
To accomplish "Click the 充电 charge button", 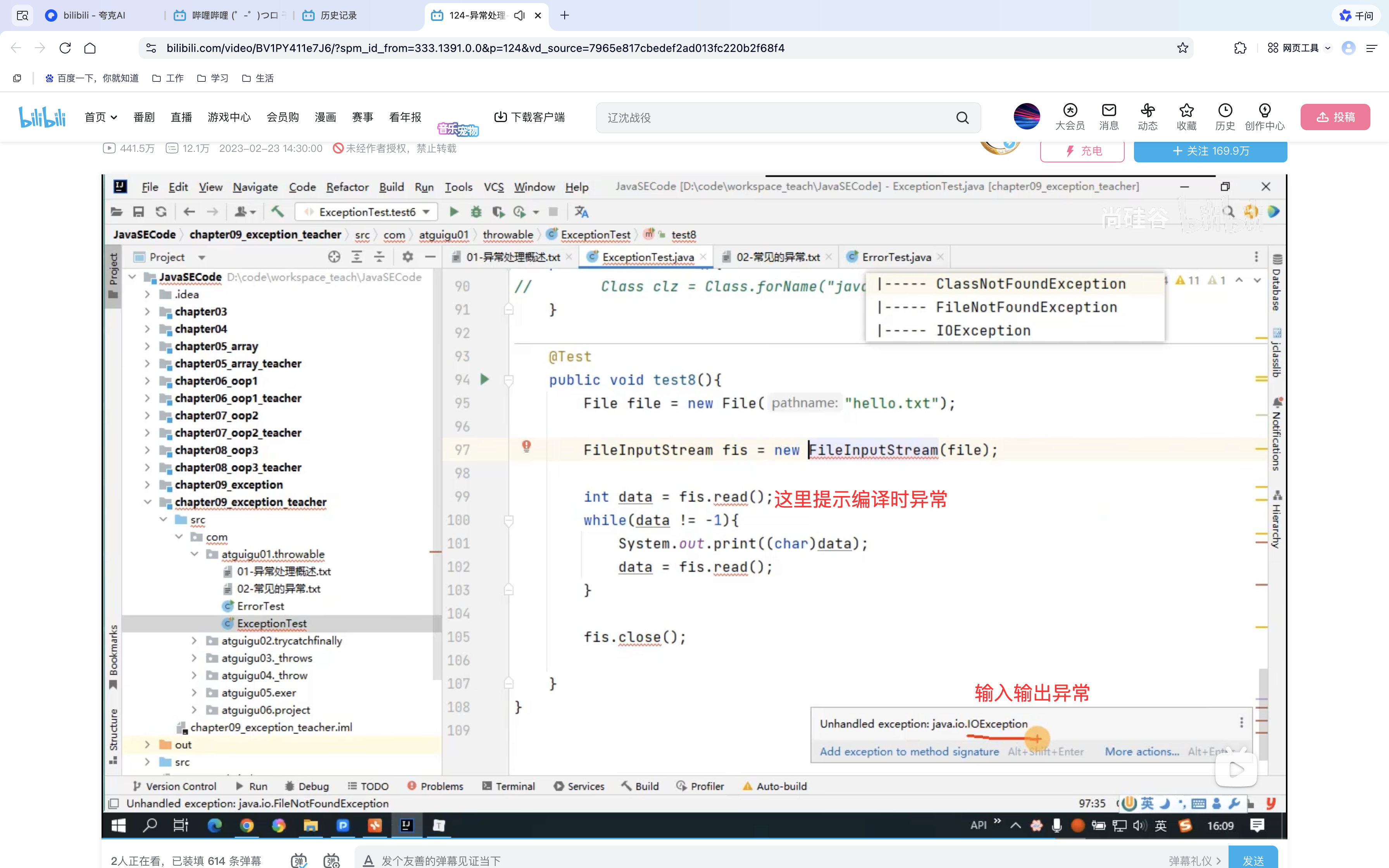I will point(1082,151).
